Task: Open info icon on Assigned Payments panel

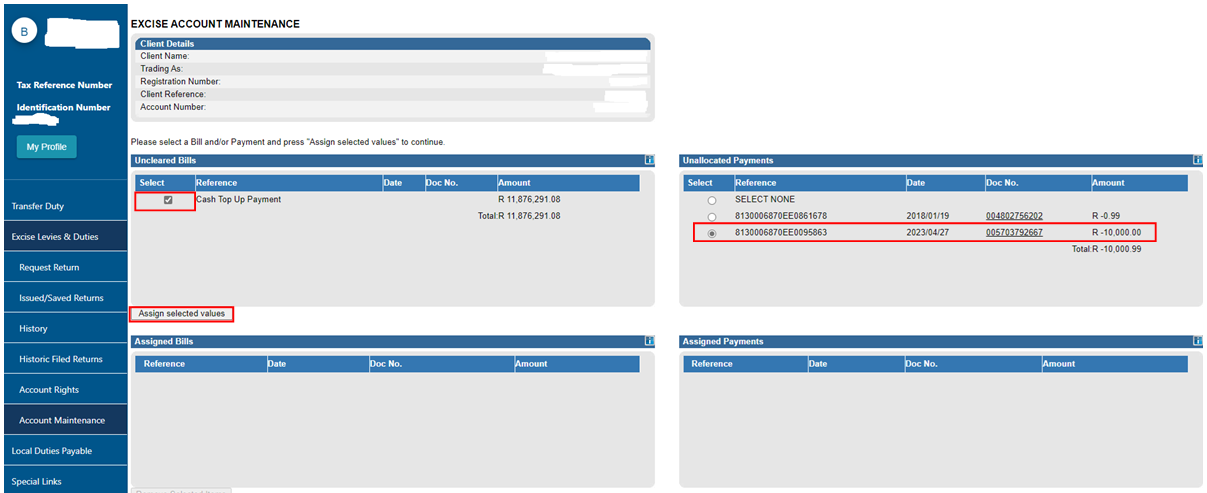Action: tap(1197, 341)
